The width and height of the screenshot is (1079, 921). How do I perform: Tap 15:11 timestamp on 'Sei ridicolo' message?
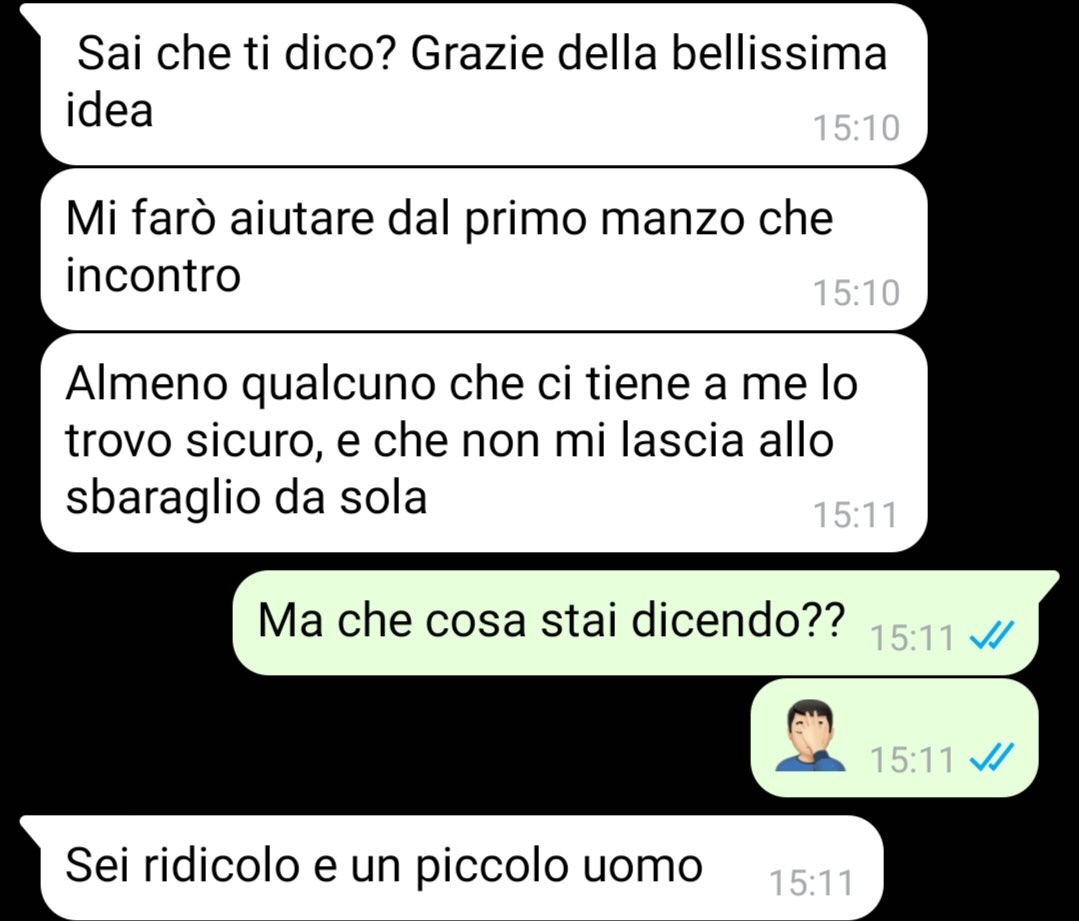(x=811, y=883)
